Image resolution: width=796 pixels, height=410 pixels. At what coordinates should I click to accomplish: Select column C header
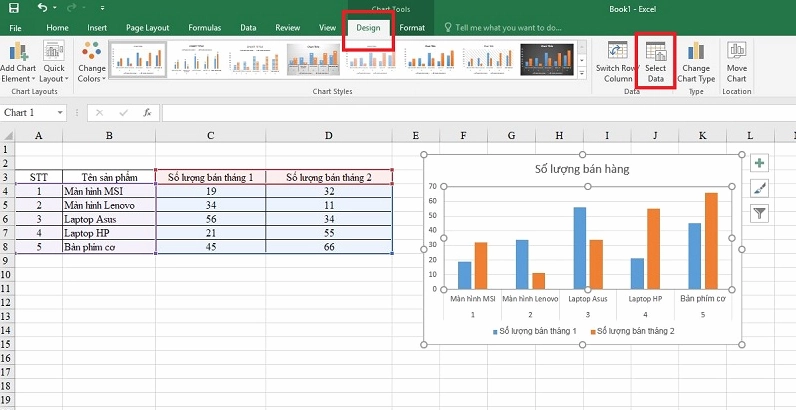pyautogui.click(x=211, y=135)
